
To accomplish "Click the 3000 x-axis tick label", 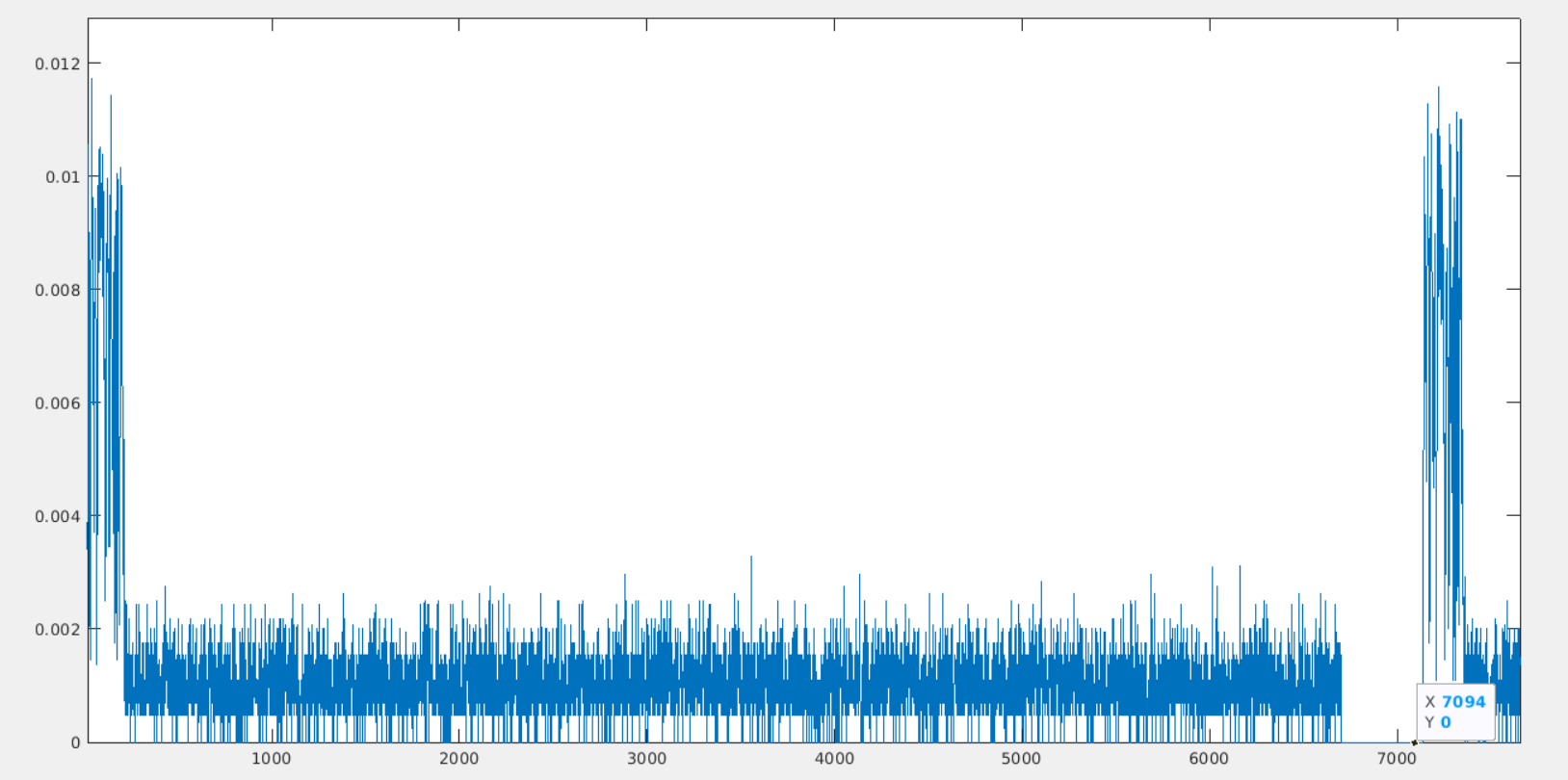I will coord(646,759).
